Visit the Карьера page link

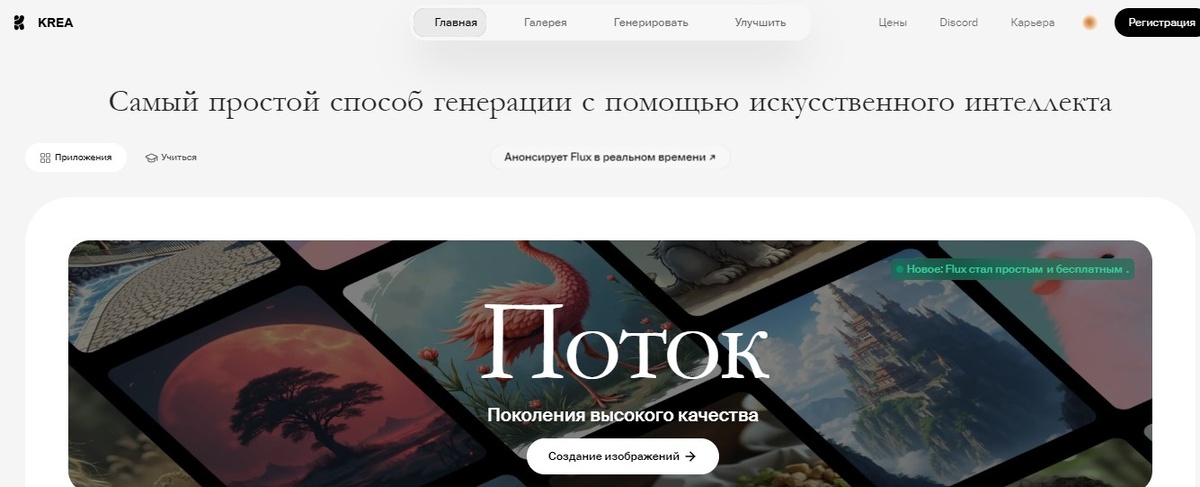(x=1033, y=22)
